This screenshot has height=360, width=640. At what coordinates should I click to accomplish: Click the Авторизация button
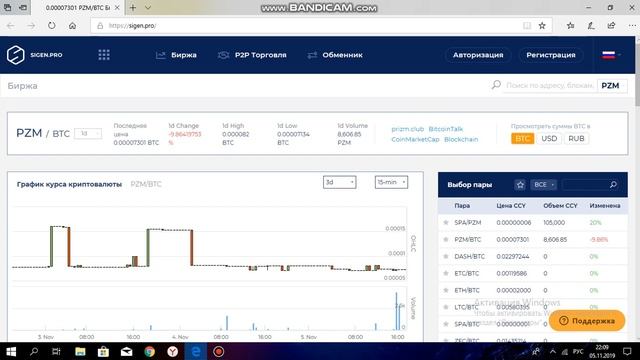point(478,55)
